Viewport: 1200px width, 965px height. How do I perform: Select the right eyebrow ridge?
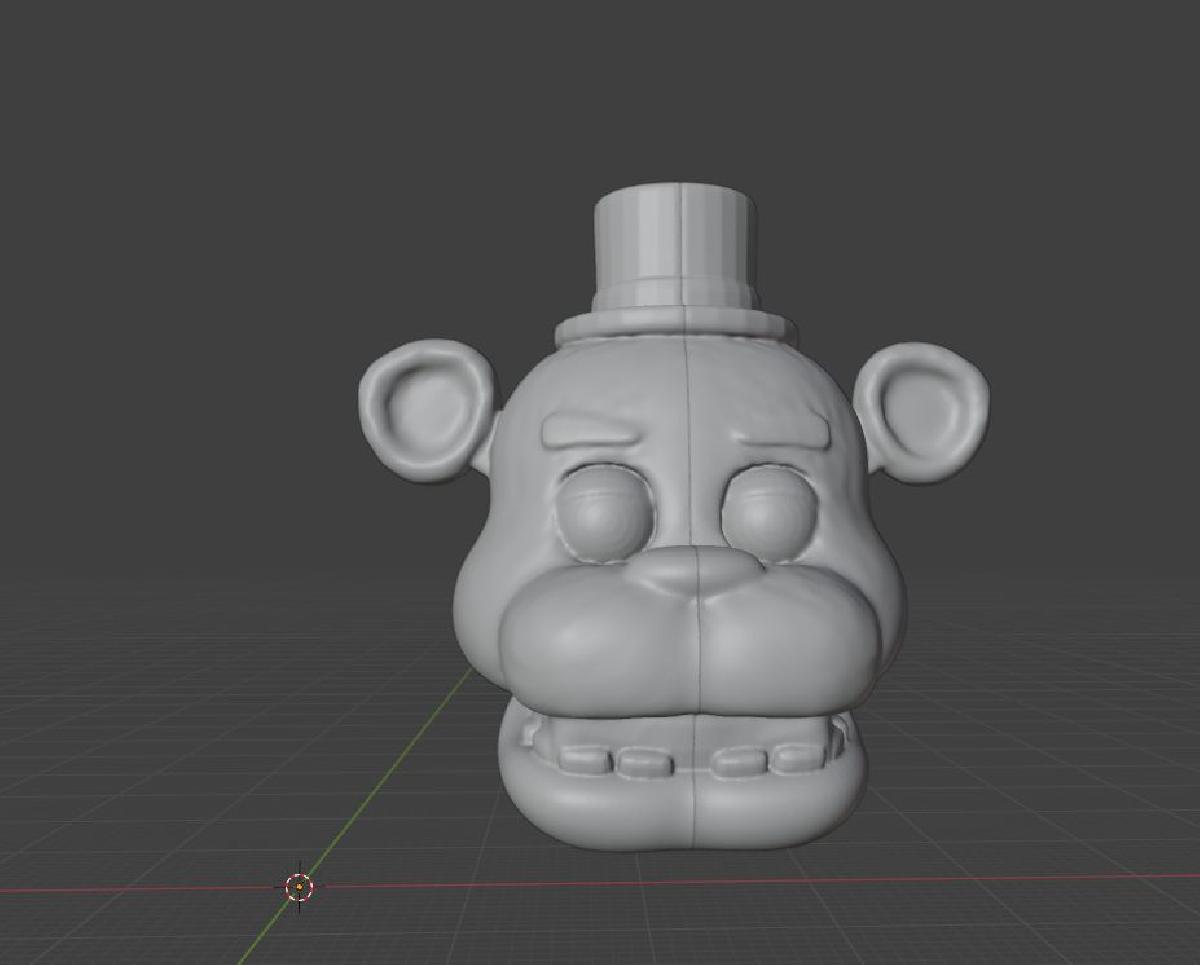click(x=790, y=430)
